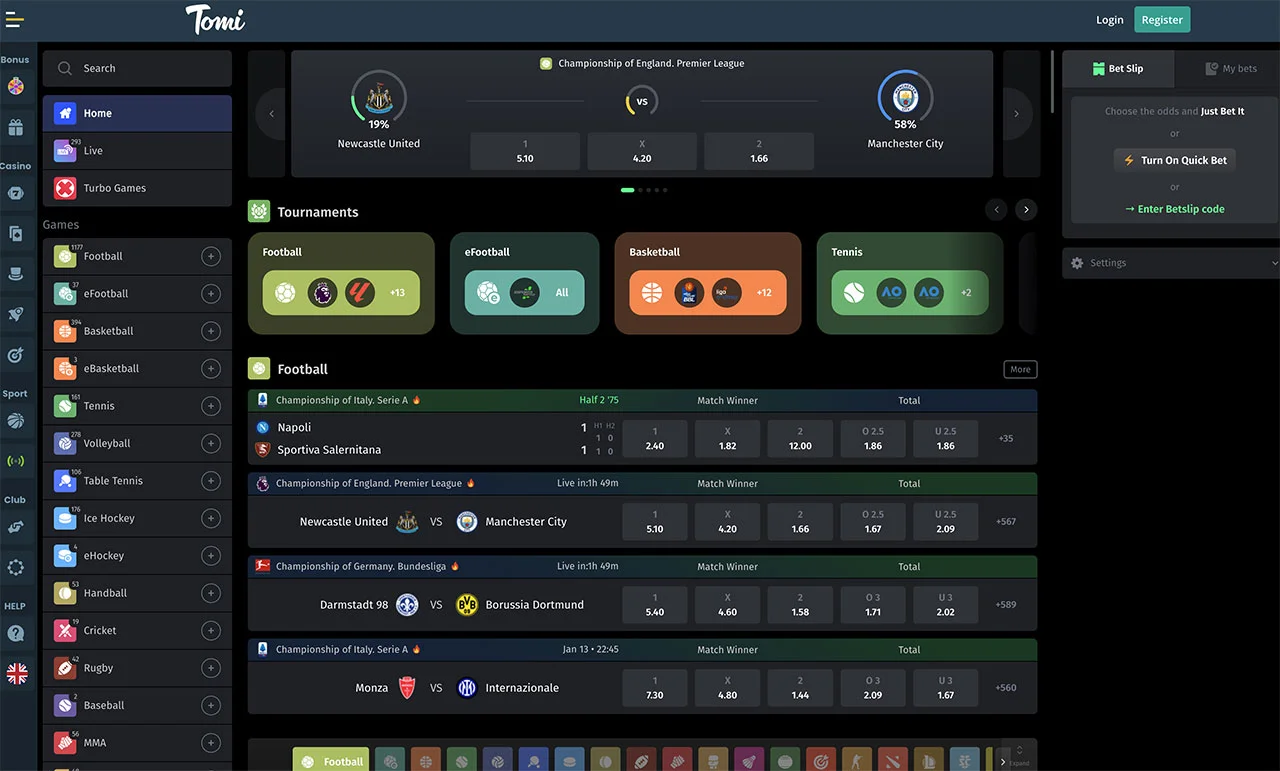Open the help question mark icon
This screenshot has height=771, width=1280.
[x=15, y=633]
